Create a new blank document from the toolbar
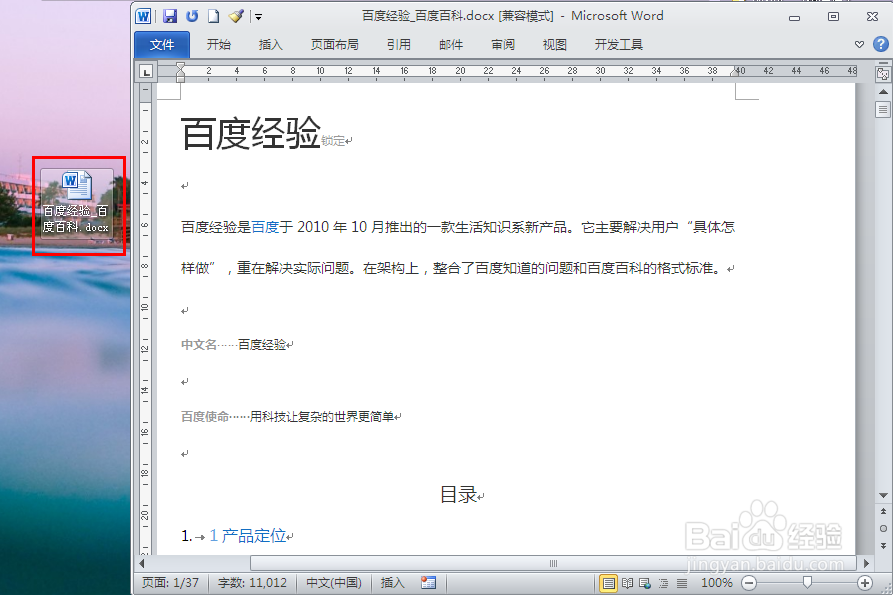The height and width of the screenshot is (595, 893). pos(214,16)
